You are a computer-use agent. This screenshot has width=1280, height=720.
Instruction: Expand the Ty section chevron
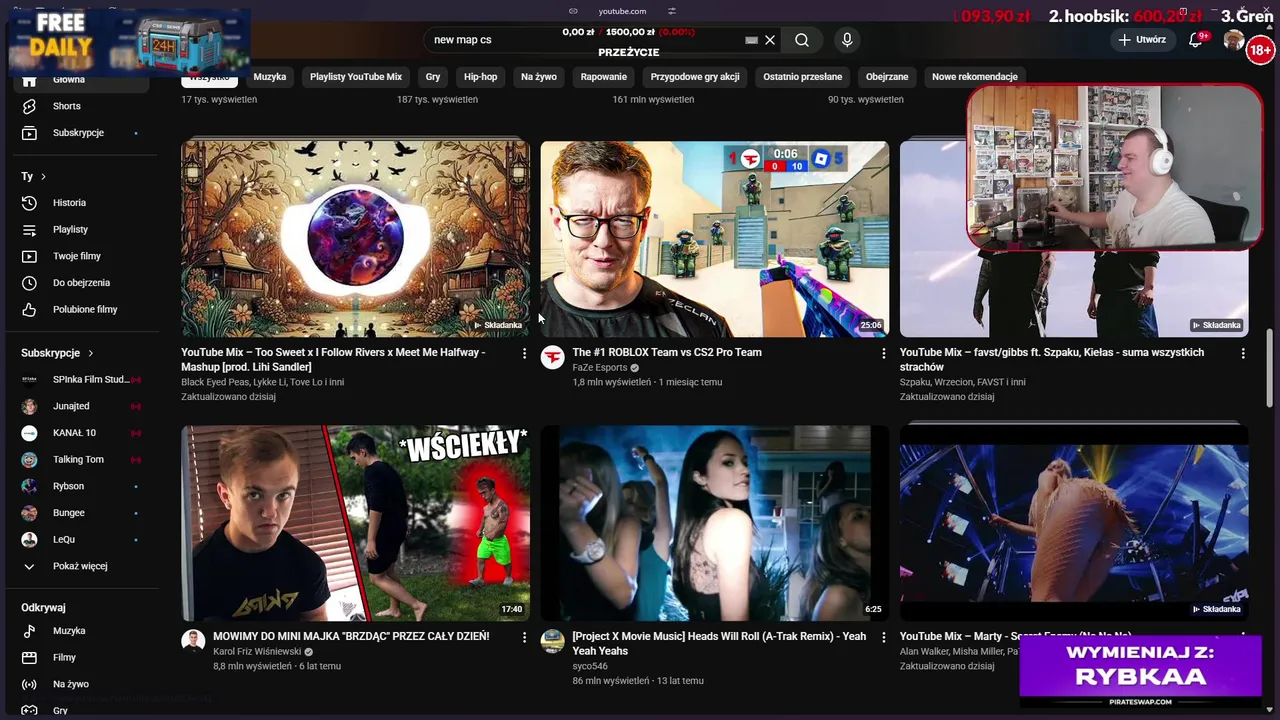coord(43,177)
